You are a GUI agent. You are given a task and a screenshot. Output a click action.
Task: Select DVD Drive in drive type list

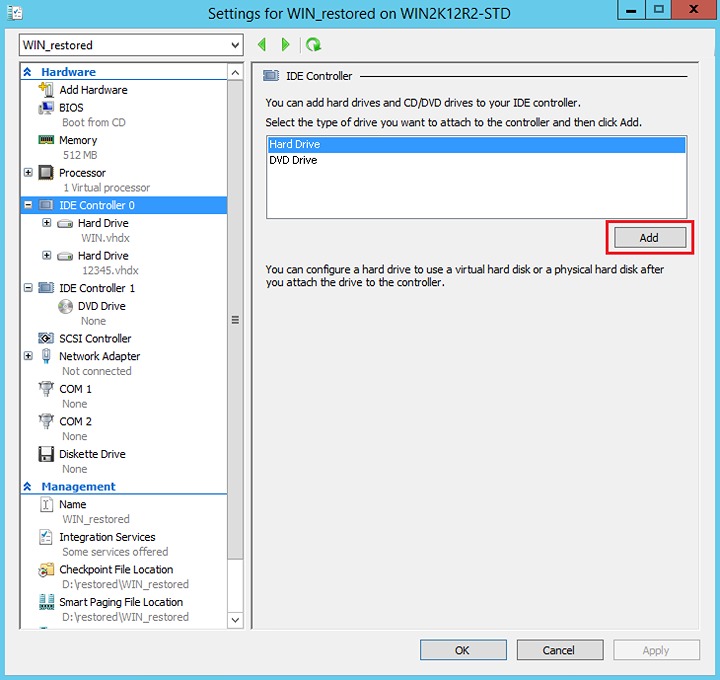[293, 160]
